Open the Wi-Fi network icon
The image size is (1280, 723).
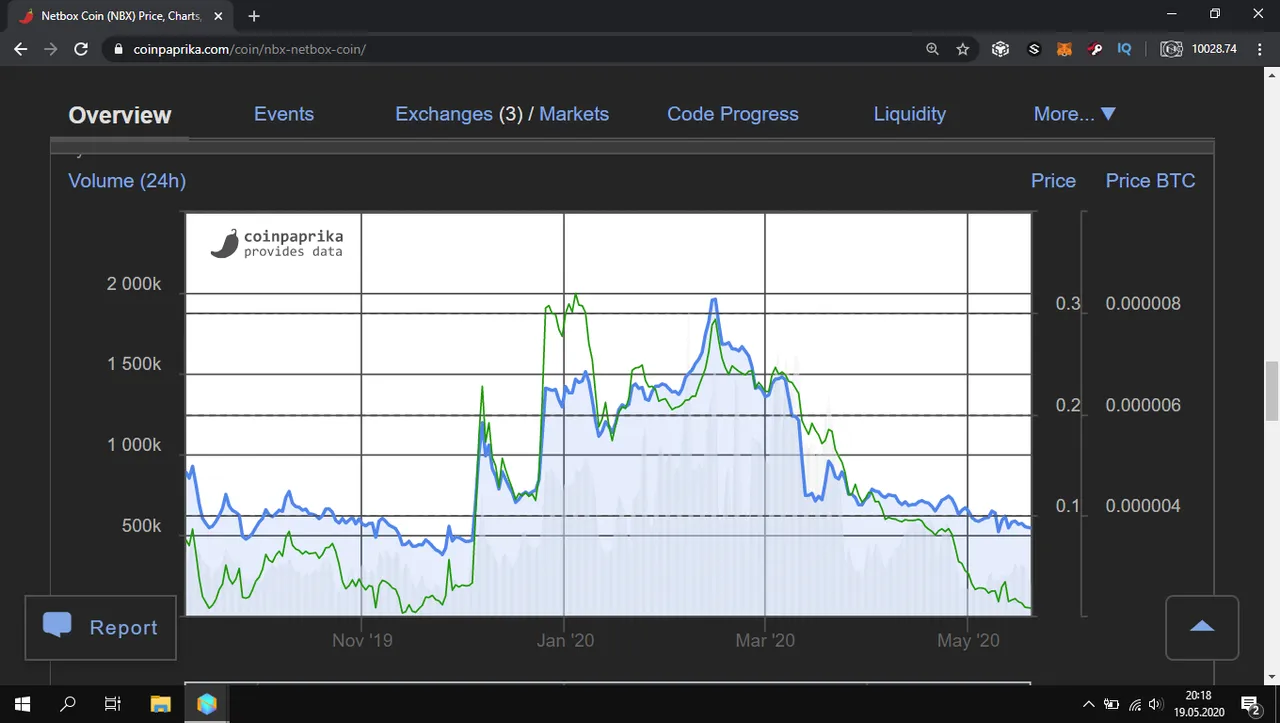1134,705
